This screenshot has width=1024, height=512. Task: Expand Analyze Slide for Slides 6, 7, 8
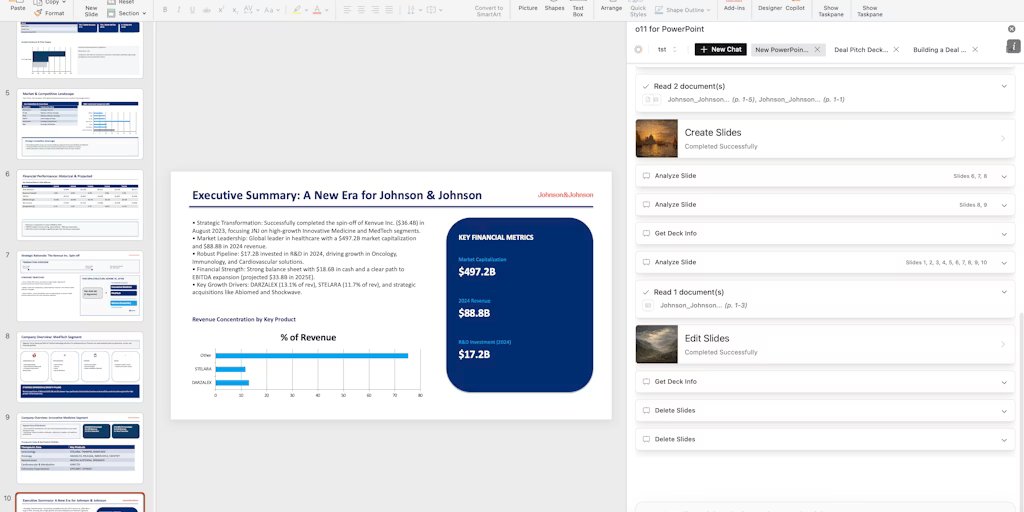(x=1004, y=176)
